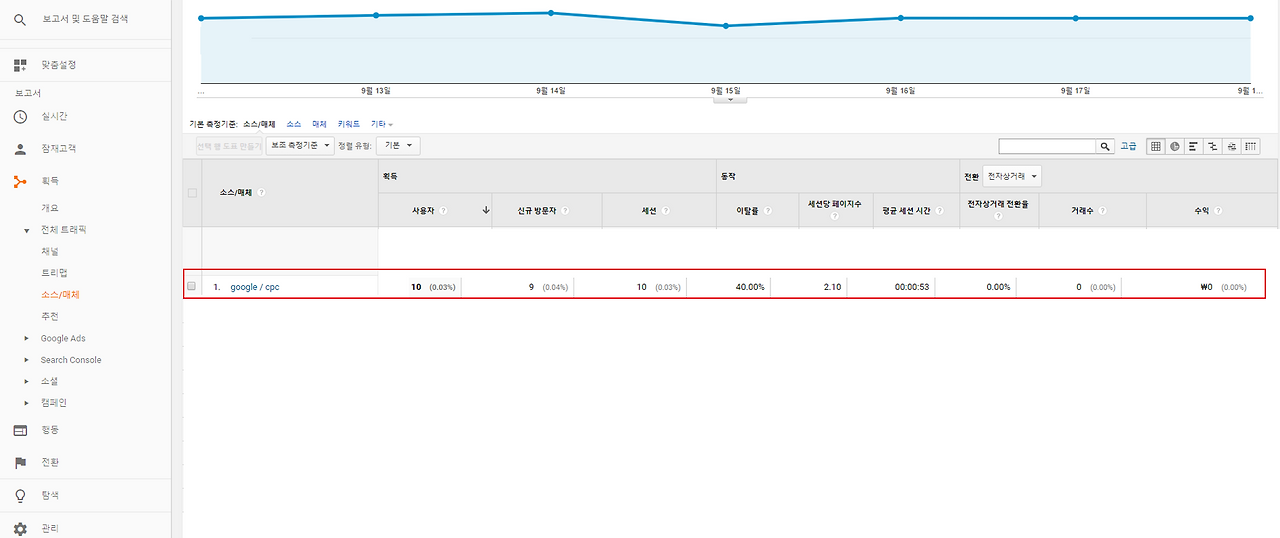Open the 획득 acquisition icon
The width and height of the screenshot is (1280, 538).
coord(20,181)
